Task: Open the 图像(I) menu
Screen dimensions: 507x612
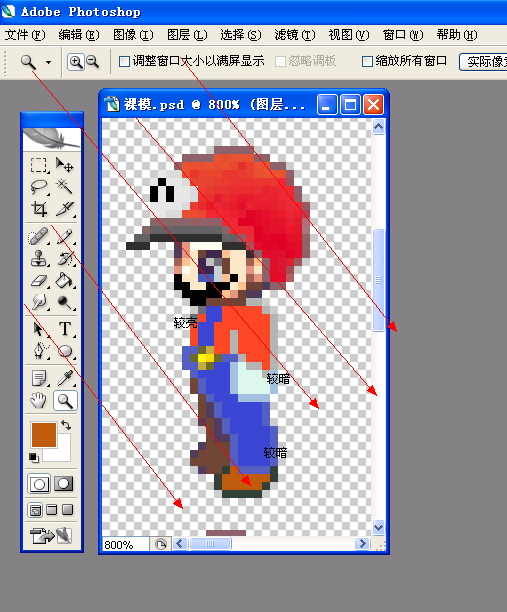Action: pos(133,35)
